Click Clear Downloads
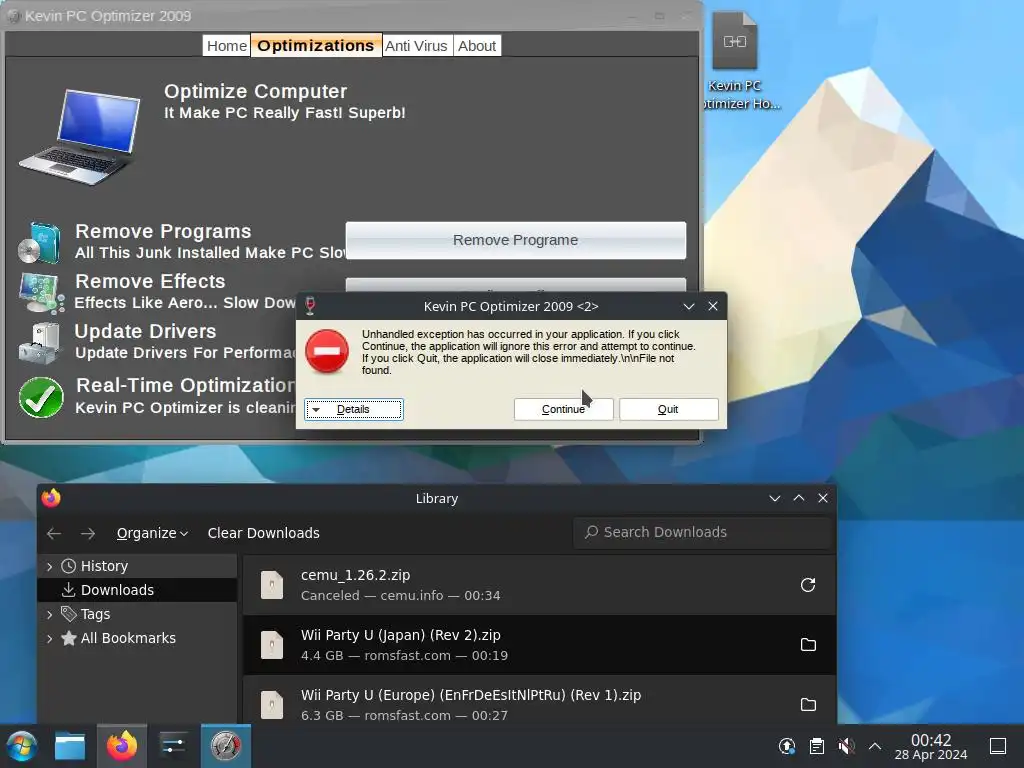The image size is (1024, 768). point(264,534)
